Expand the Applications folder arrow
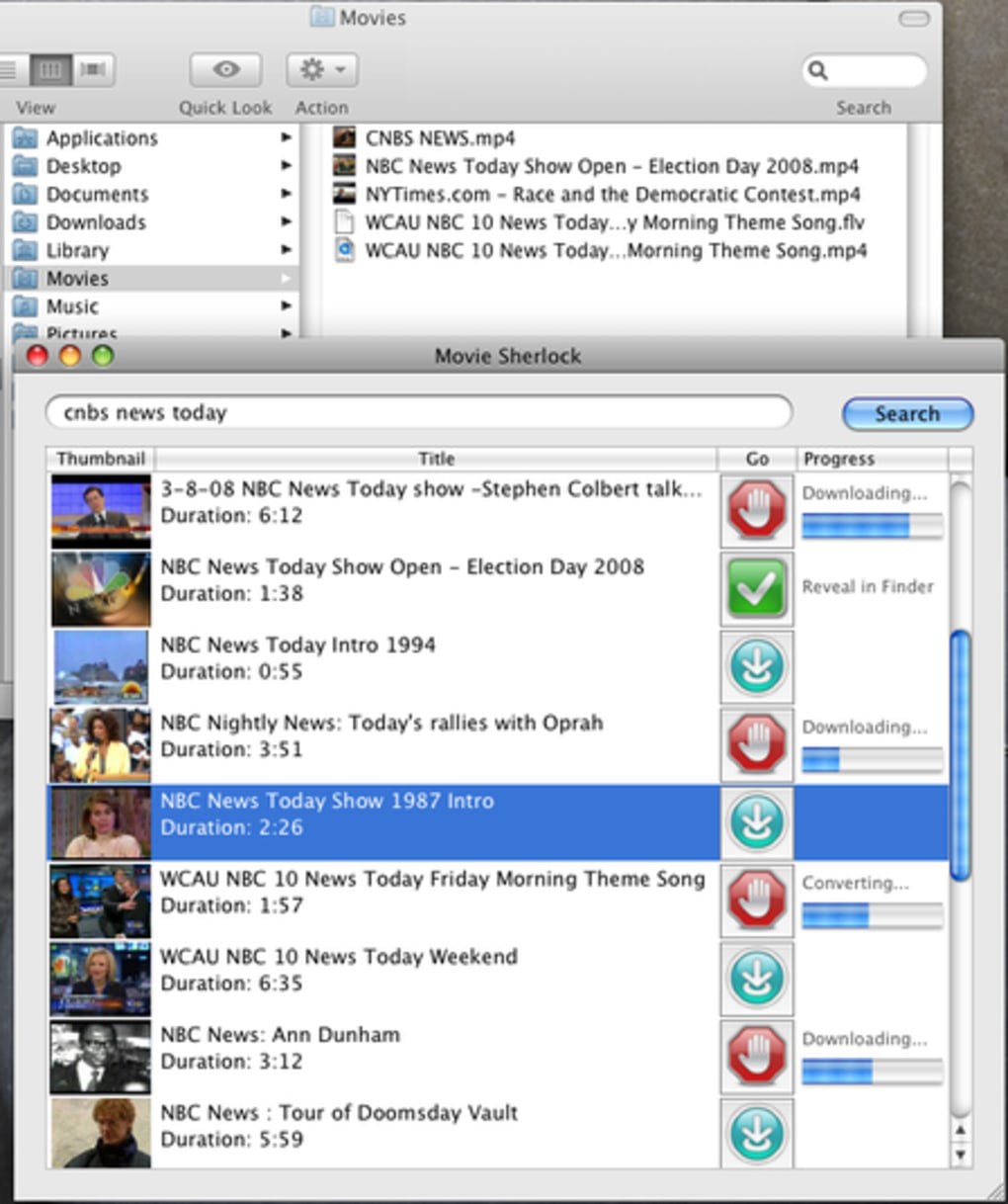The height and width of the screenshot is (1204, 1008). pos(286,138)
